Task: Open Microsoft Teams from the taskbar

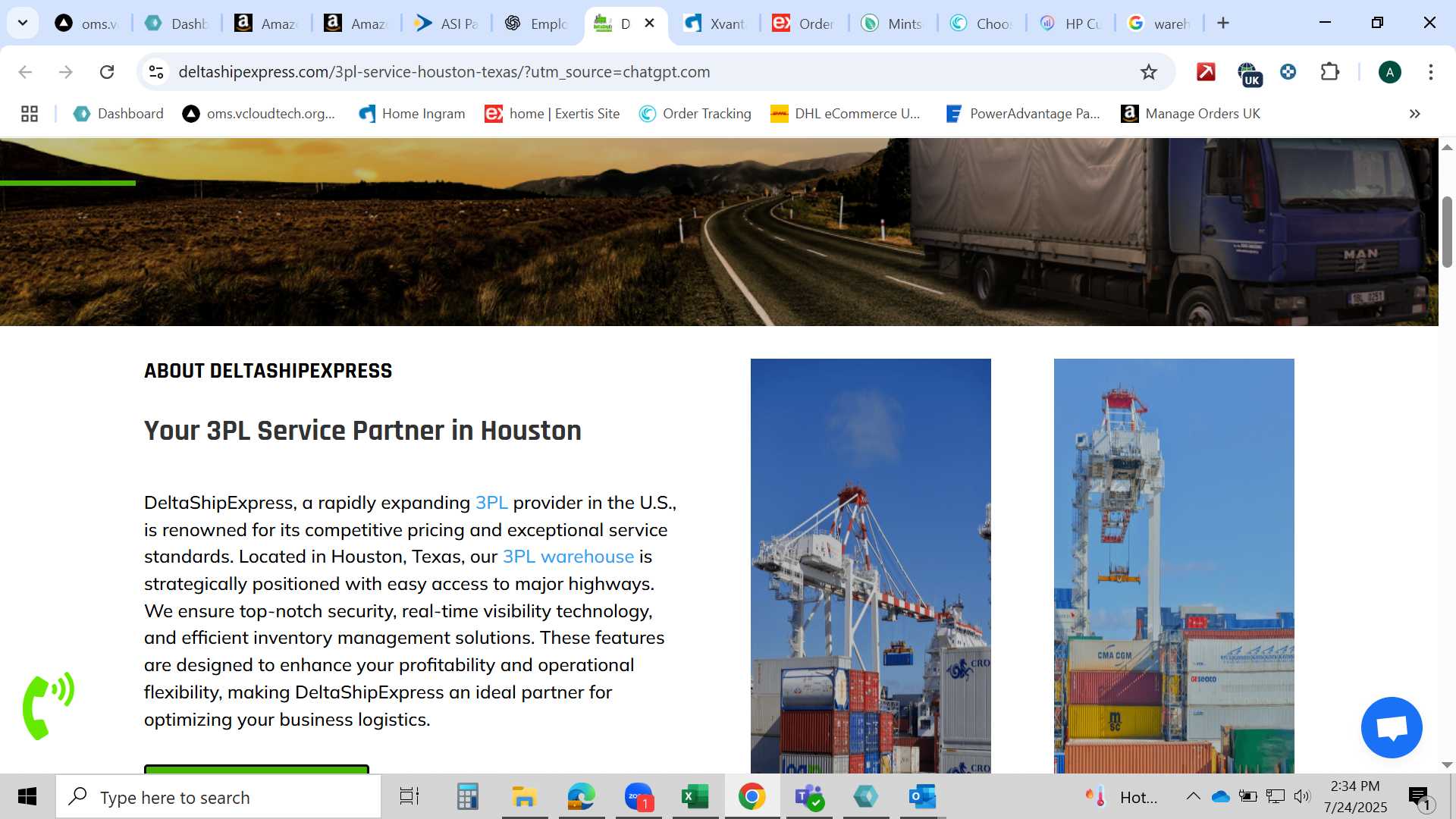Action: click(809, 796)
